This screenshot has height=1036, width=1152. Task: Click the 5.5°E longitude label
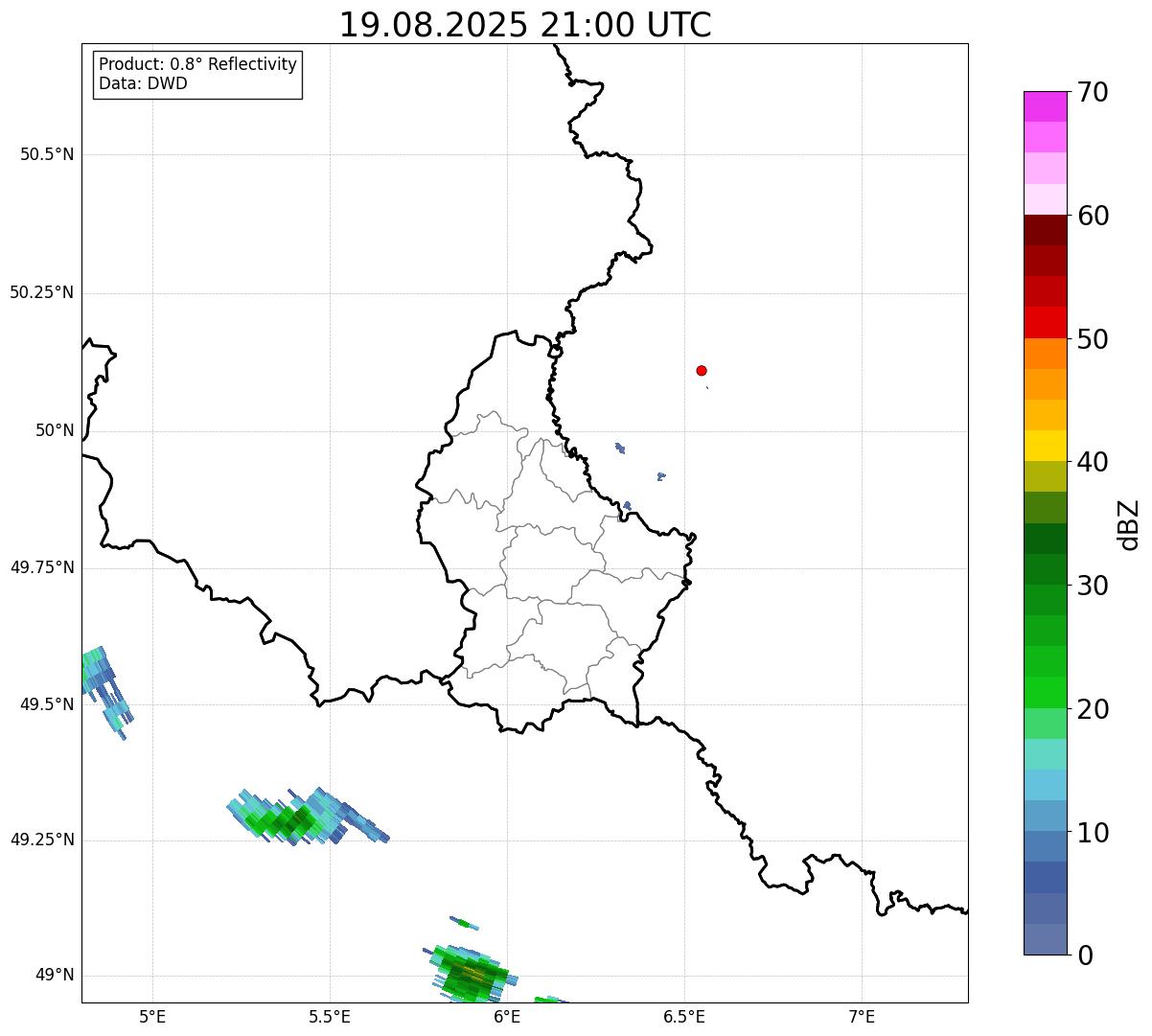[330, 1017]
